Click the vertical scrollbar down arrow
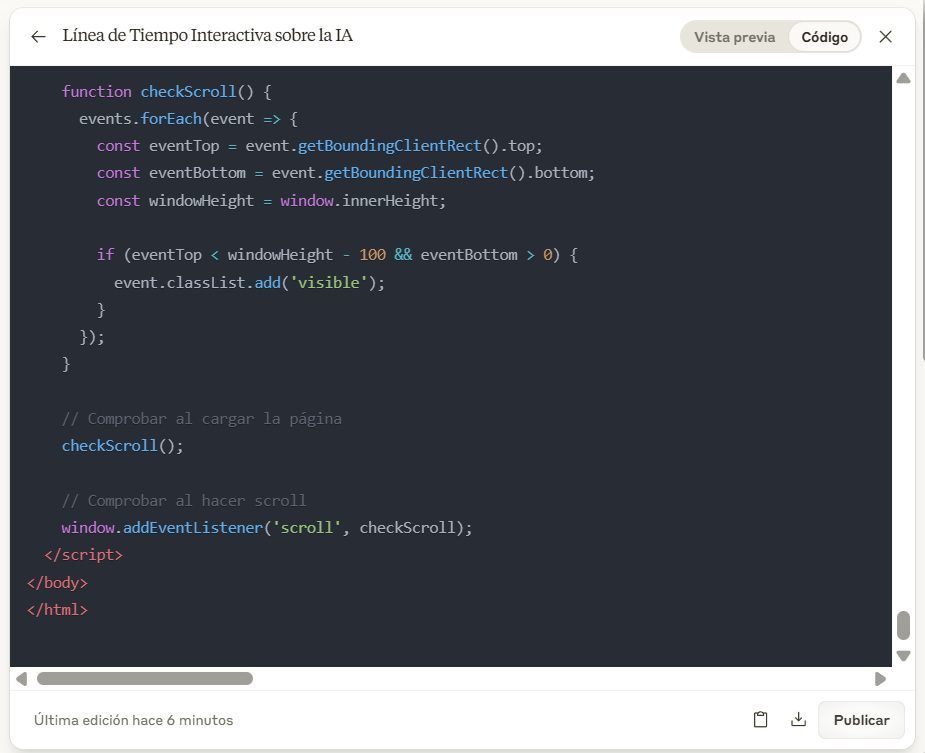 point(903,655)
